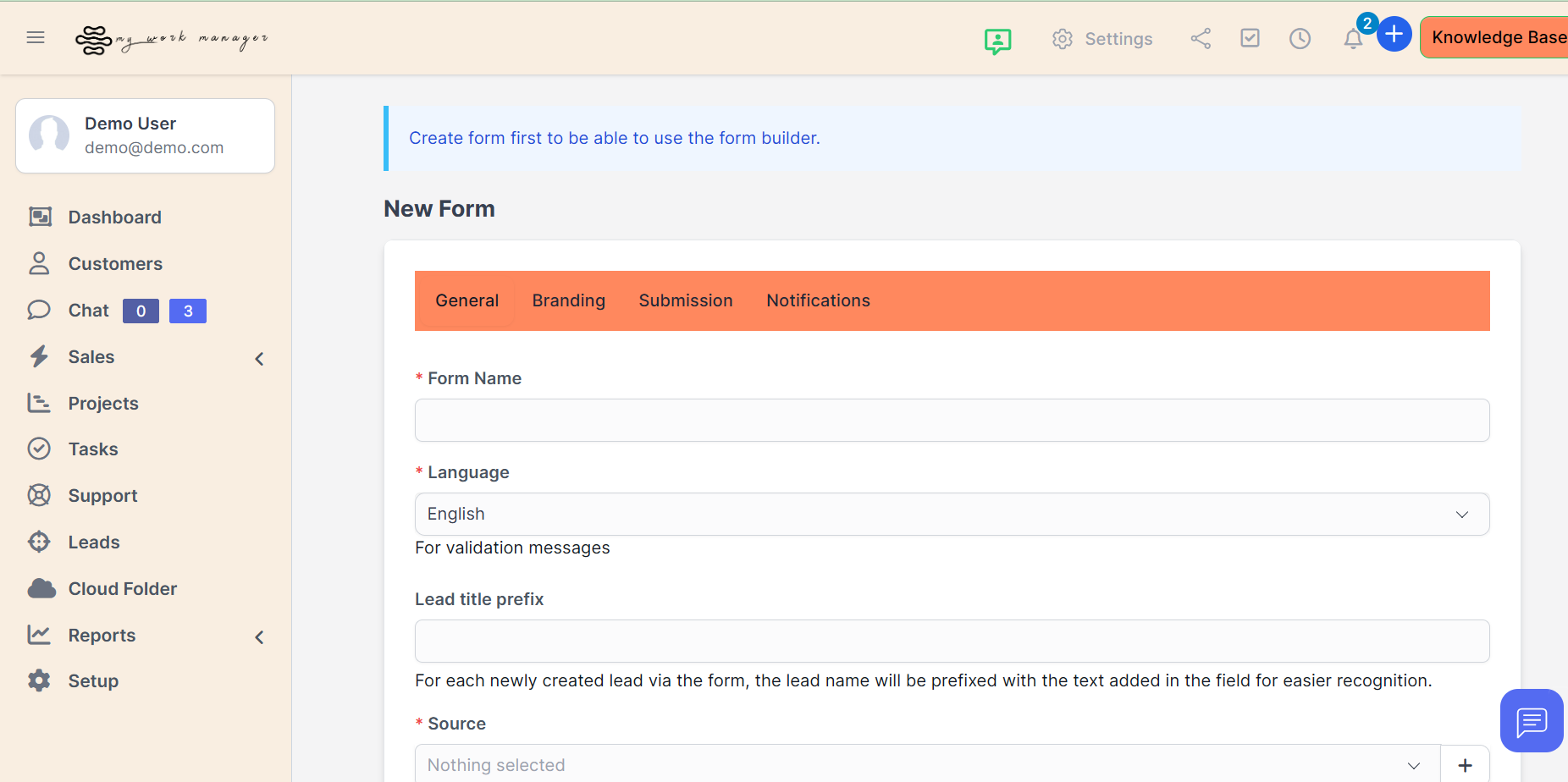Open the to-do checklist icon

(x=1250, y=38)
